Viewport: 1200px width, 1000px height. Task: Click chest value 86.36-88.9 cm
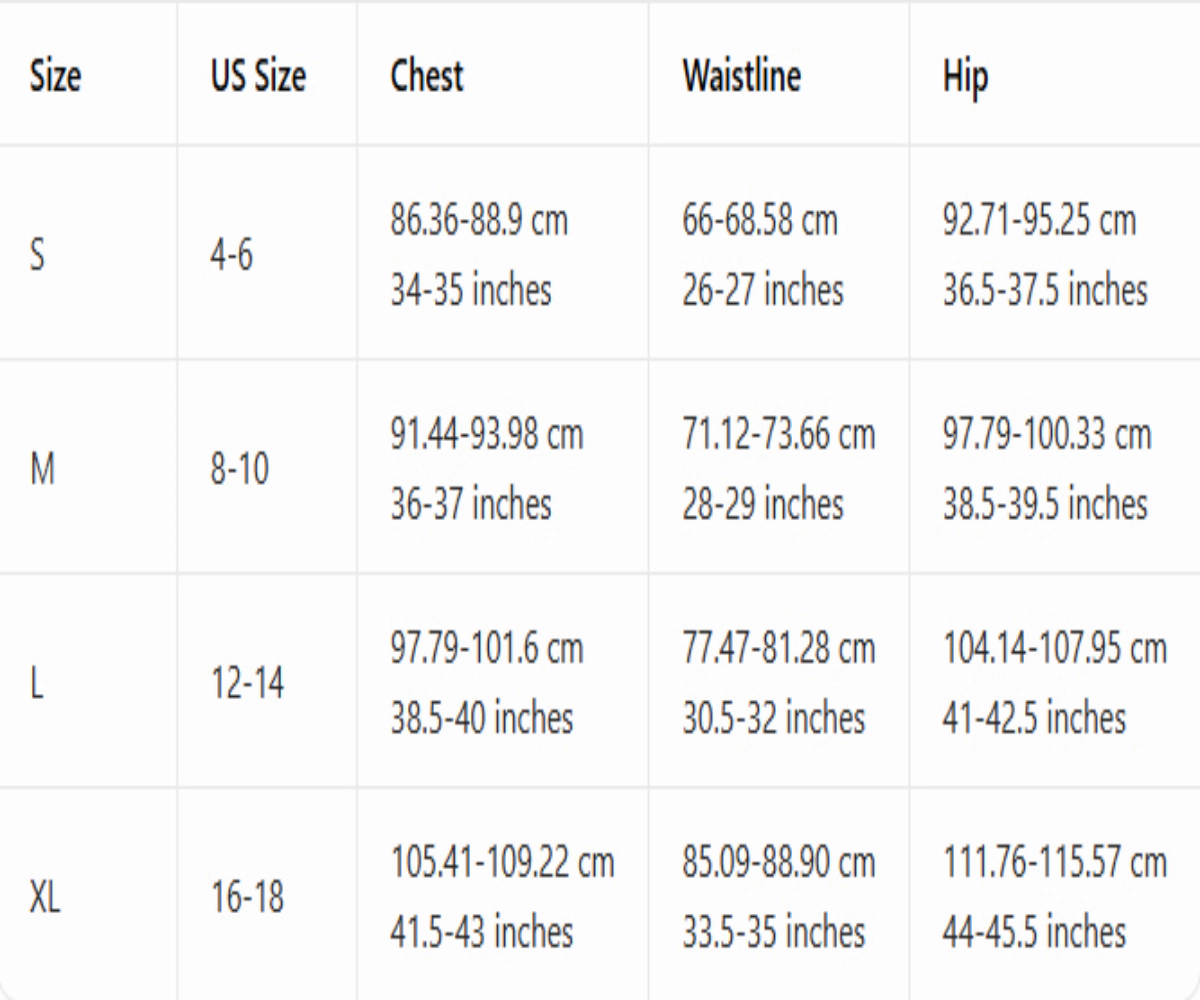pos(479,220)
